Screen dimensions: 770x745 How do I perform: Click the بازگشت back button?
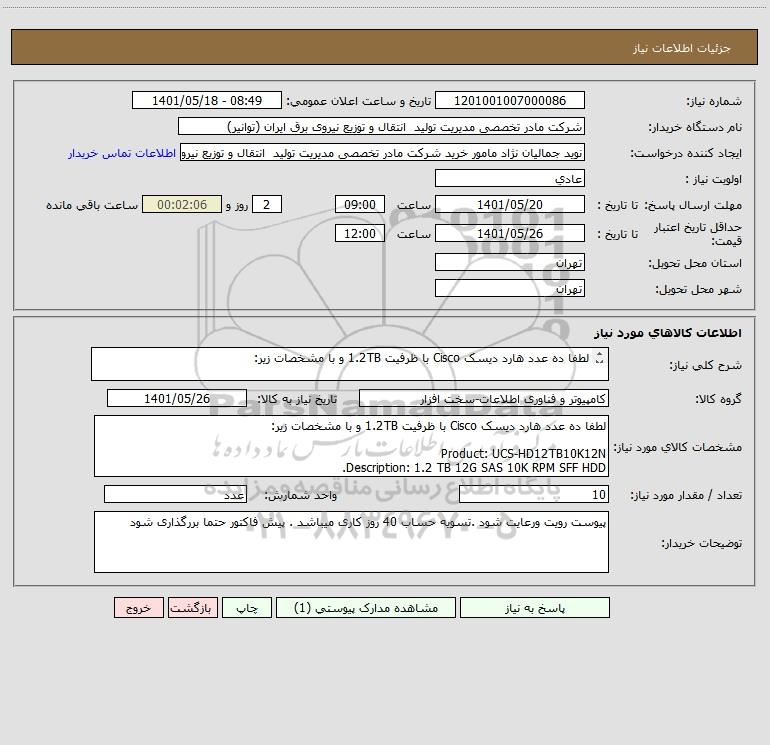point(192,608)
